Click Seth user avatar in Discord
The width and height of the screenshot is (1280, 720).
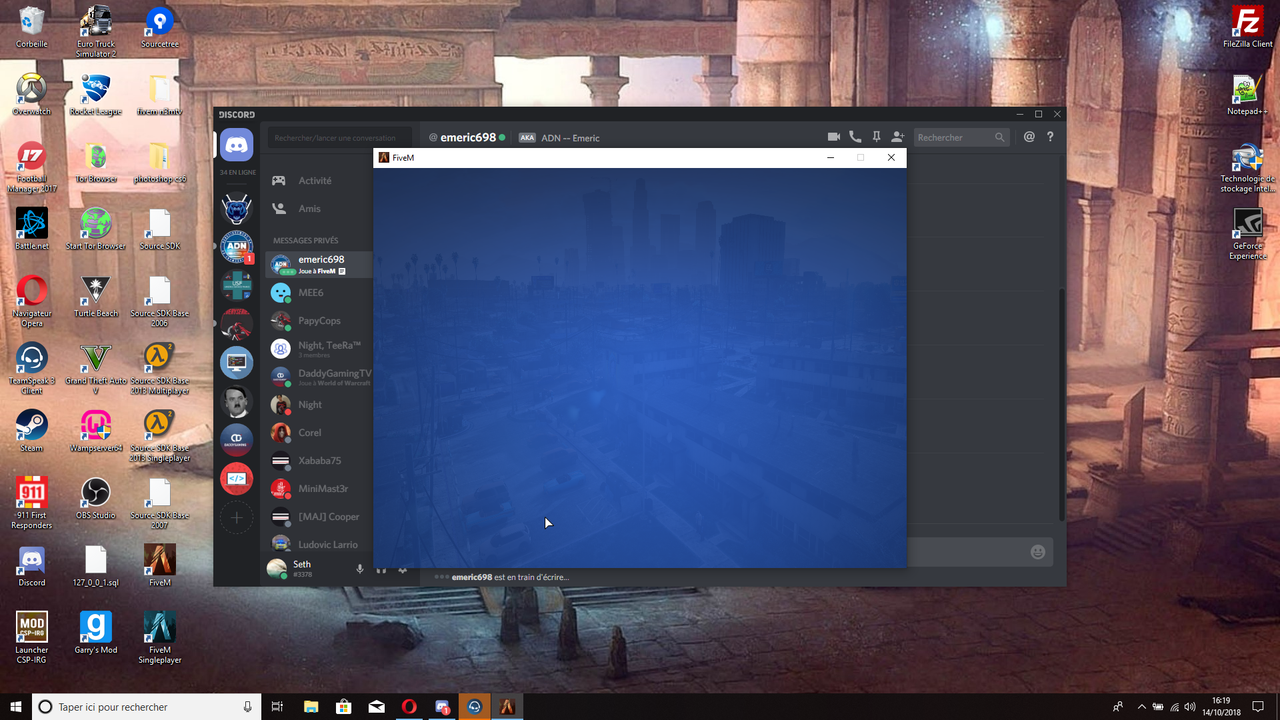(276, 569)
